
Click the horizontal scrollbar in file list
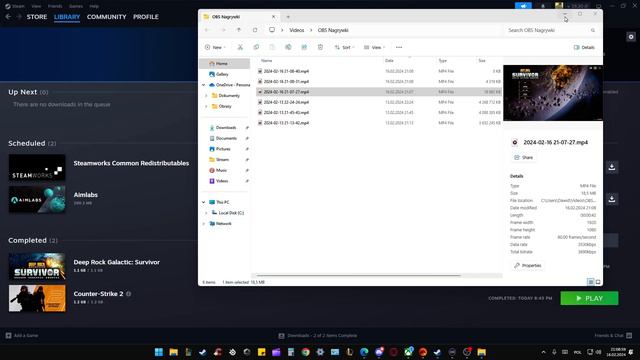pyautogui.click(x=358, y=276)
